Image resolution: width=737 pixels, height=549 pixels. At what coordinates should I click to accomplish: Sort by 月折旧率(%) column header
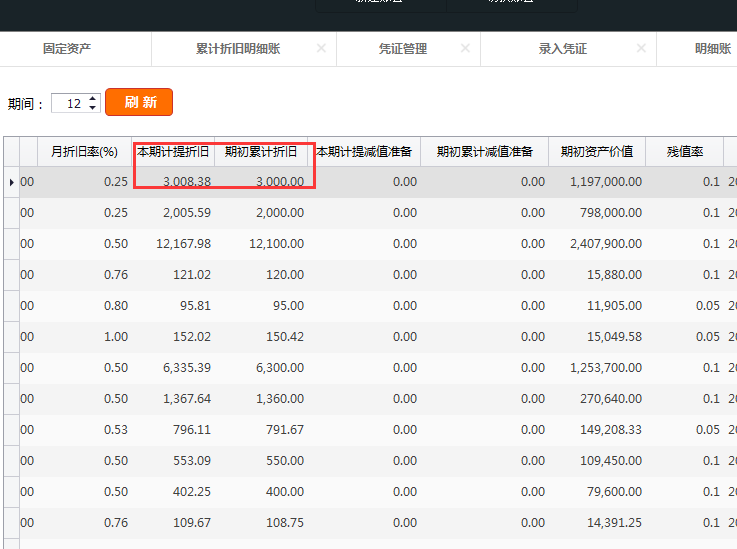pos(84,152)
